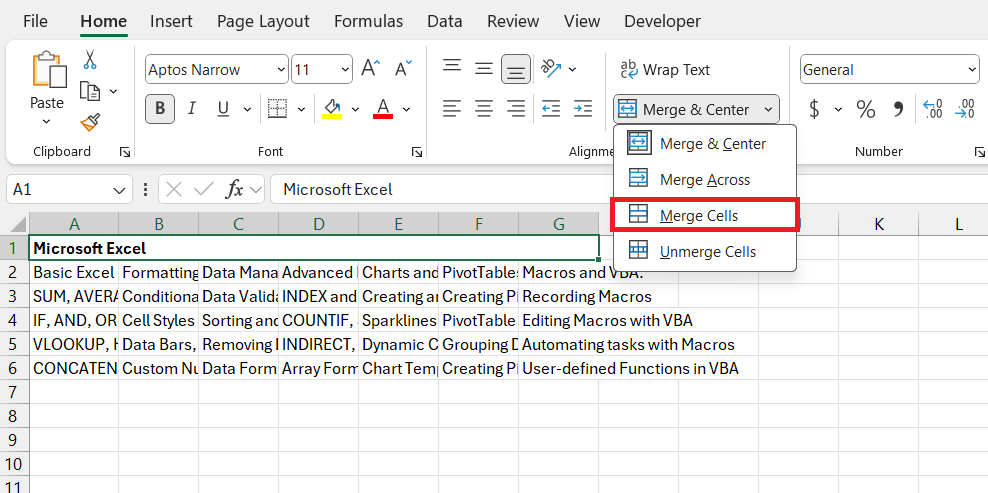
Task: Open font size 11 dropdown
Action: (x=345, y=69)
